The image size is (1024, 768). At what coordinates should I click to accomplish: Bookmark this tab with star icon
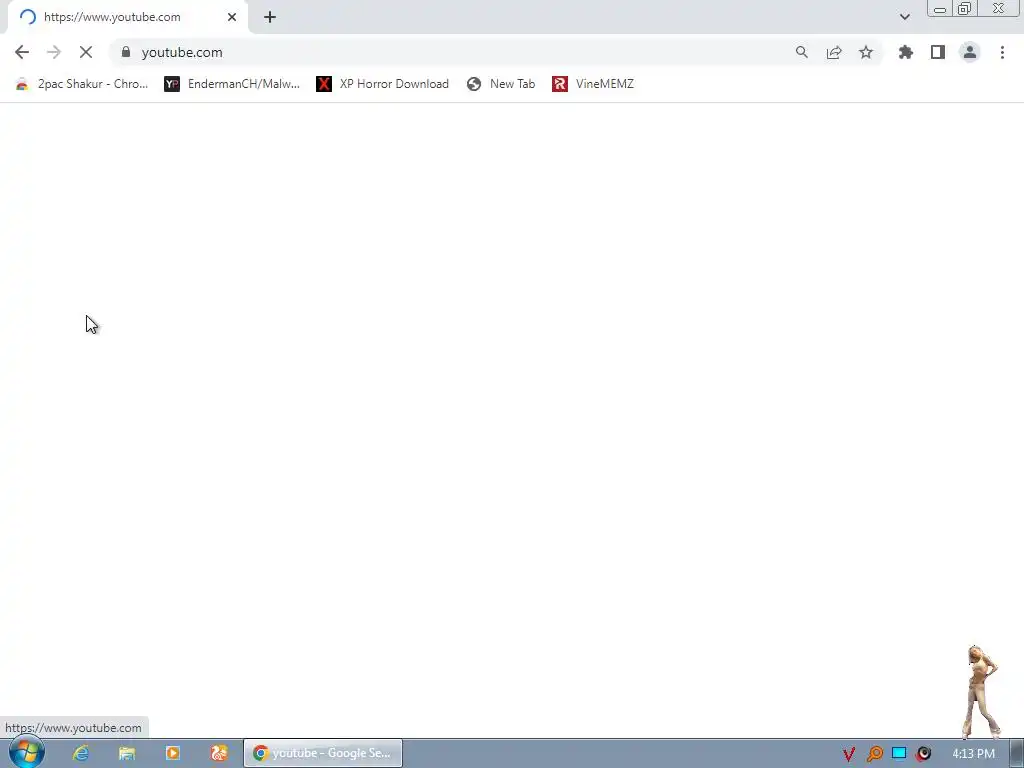pyautogui.click(x=866, y=52)
